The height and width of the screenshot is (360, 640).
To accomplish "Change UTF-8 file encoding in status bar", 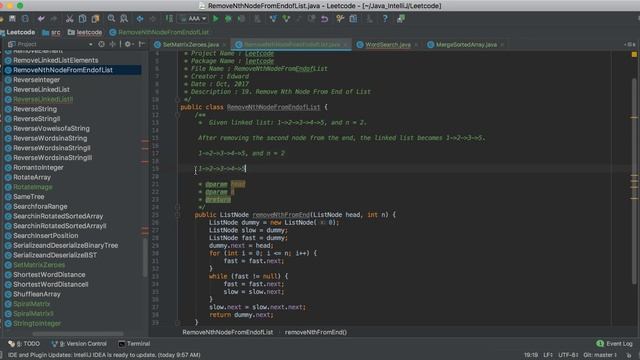I will 568,355.
